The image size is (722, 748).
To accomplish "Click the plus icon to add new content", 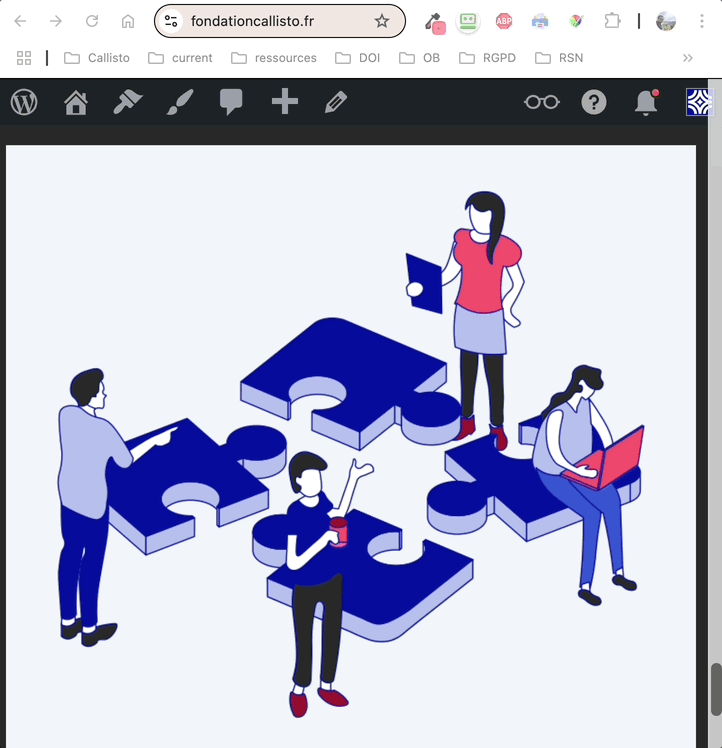I will tap(284, 102).
